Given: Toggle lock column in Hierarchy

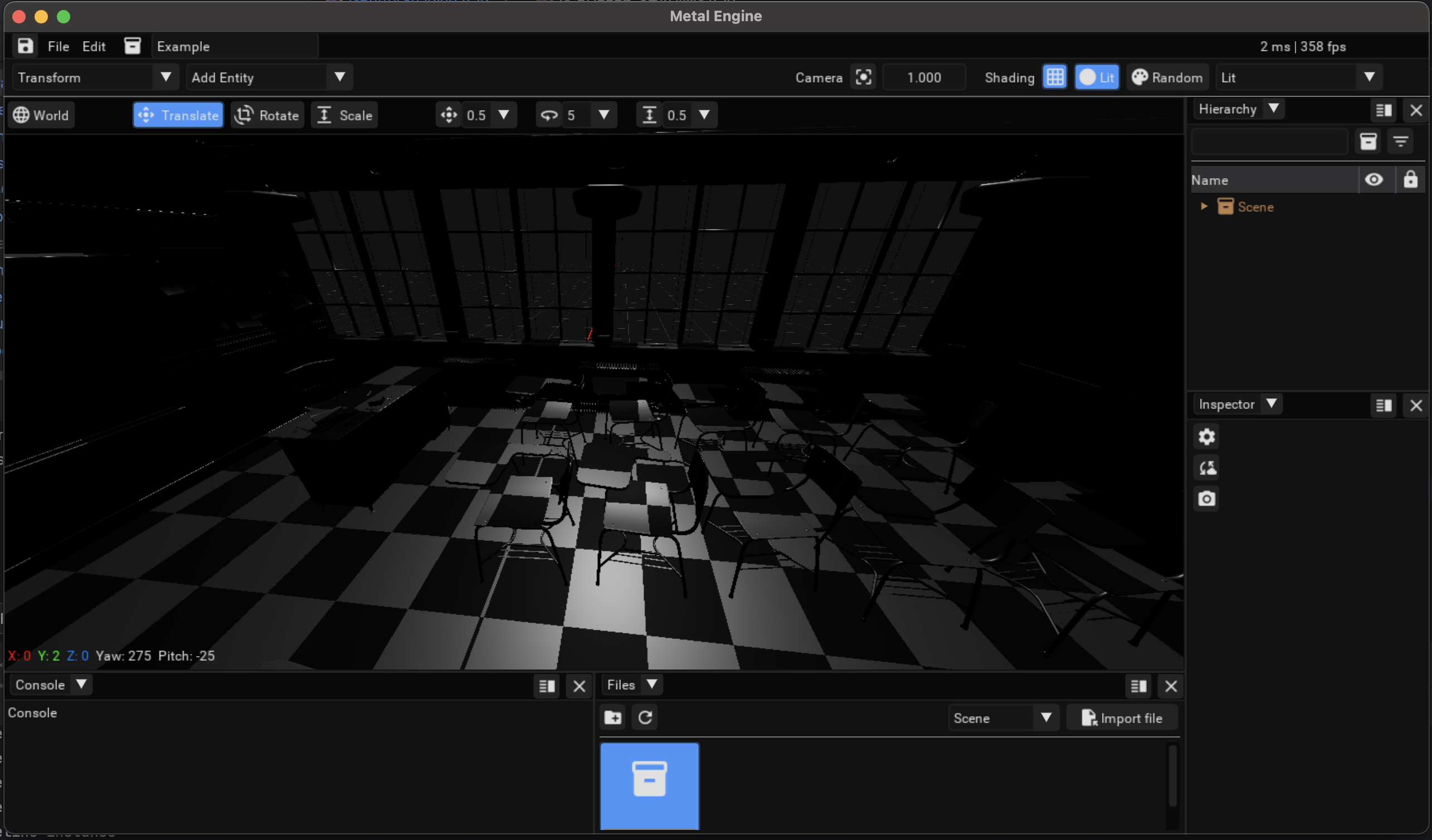Looking at the screenshot, I should click(1410, 180).
